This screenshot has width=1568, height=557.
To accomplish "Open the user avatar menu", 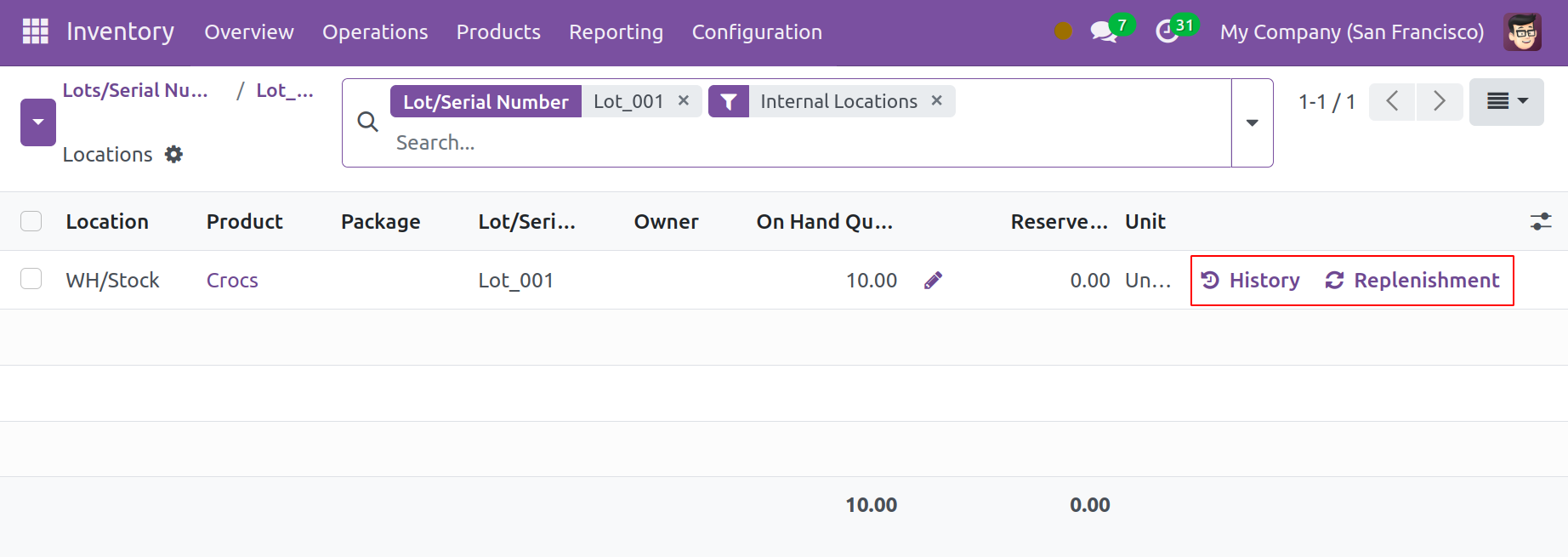I will (1521, 32).
